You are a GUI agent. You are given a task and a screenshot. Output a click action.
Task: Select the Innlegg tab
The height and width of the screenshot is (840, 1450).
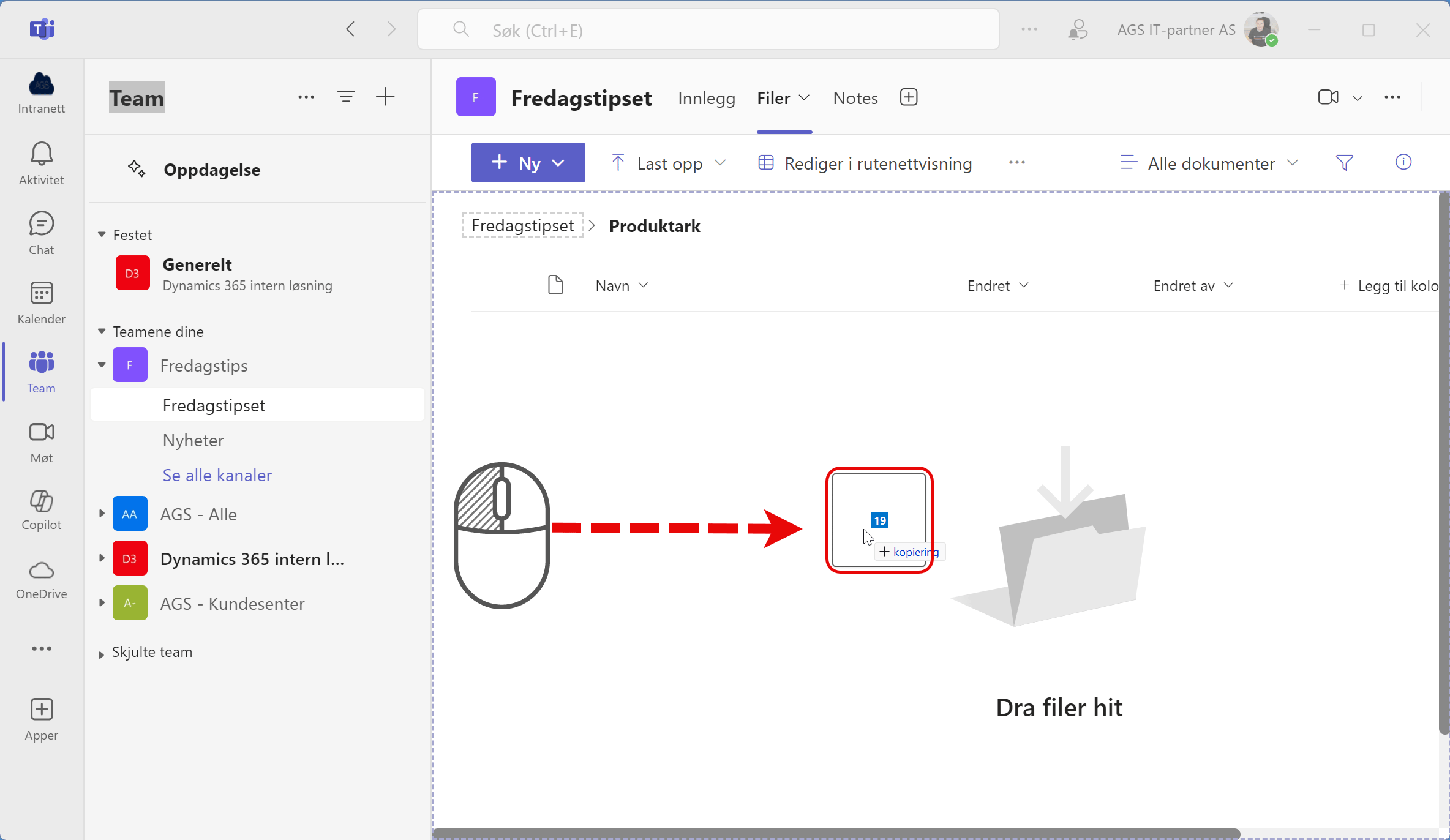pyautogui.click(x=705, y=97)
